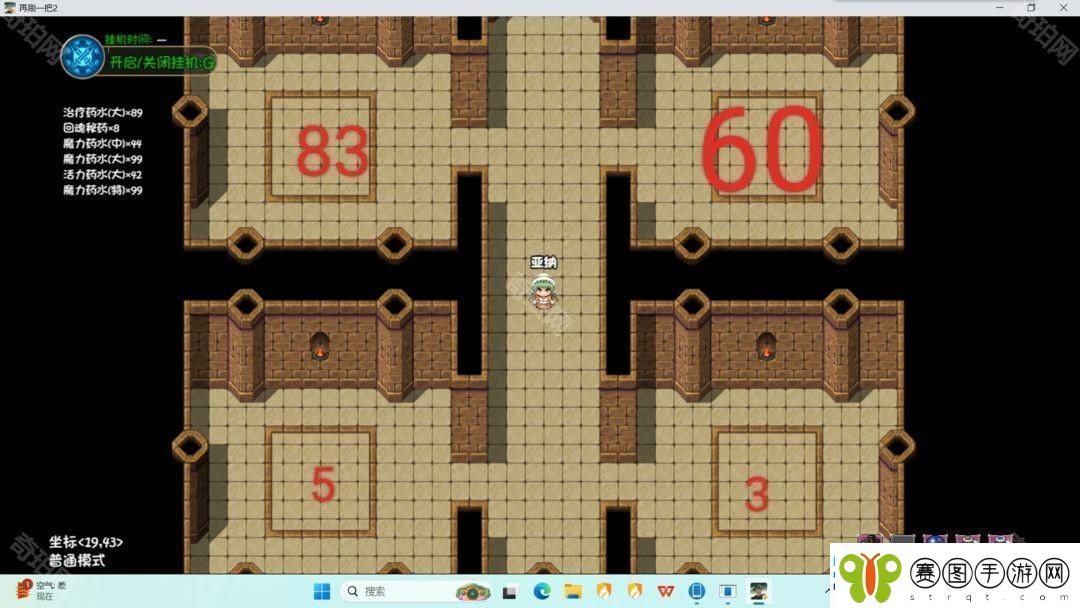Open WPS Office from the taskbar
The height and width of the screenshot is (608, 1080).
point(666,591)
